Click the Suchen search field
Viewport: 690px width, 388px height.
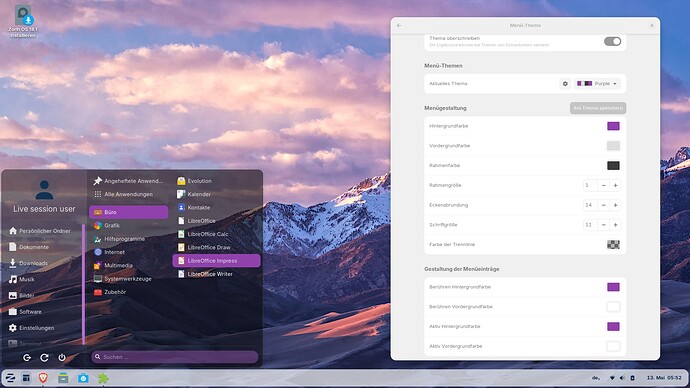tap(175, 357)
